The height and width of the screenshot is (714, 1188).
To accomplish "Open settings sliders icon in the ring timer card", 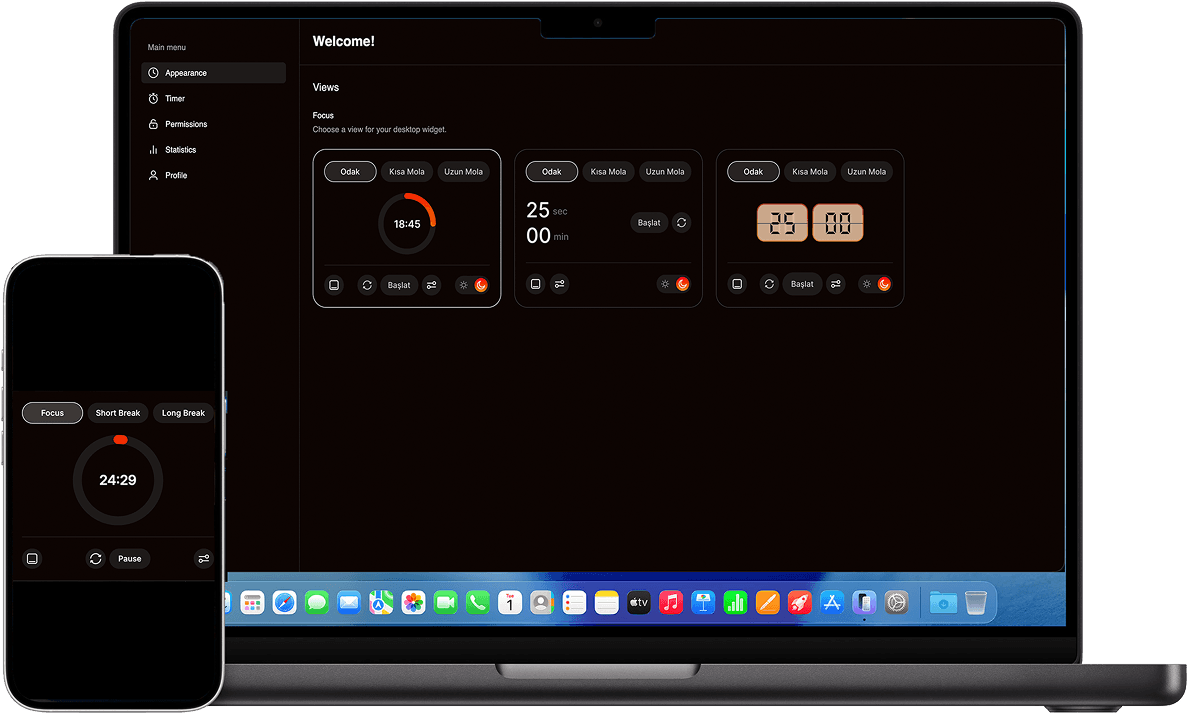I will [x=431, y=285].
